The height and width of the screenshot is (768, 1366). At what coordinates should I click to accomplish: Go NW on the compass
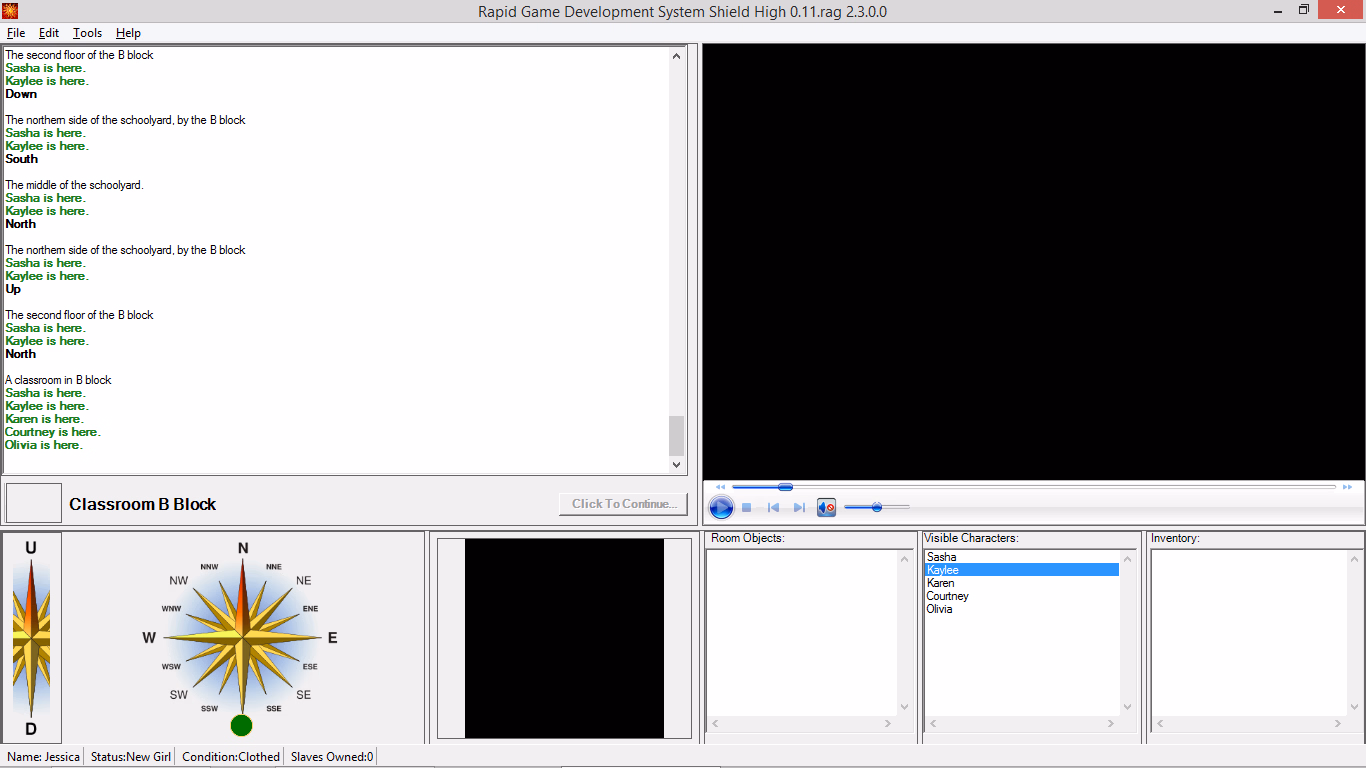click(x=179, y=581)
